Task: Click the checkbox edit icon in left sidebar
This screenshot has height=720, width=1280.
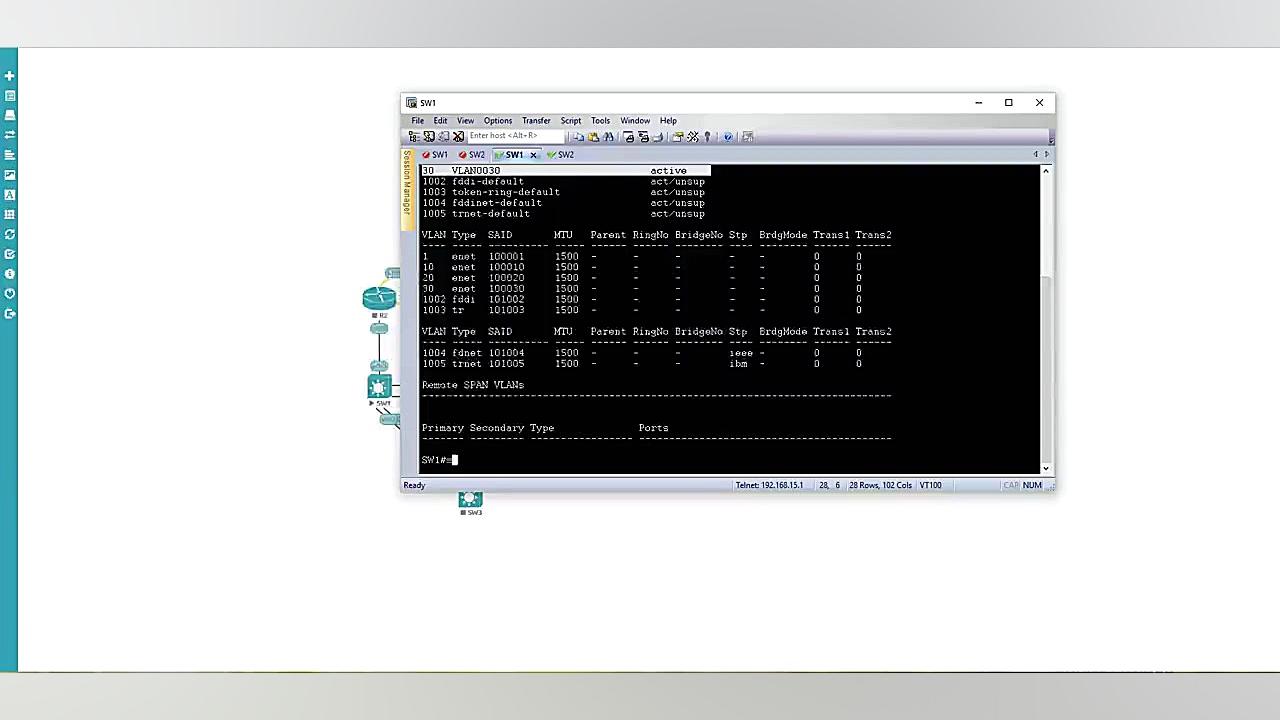Action: 9,254
